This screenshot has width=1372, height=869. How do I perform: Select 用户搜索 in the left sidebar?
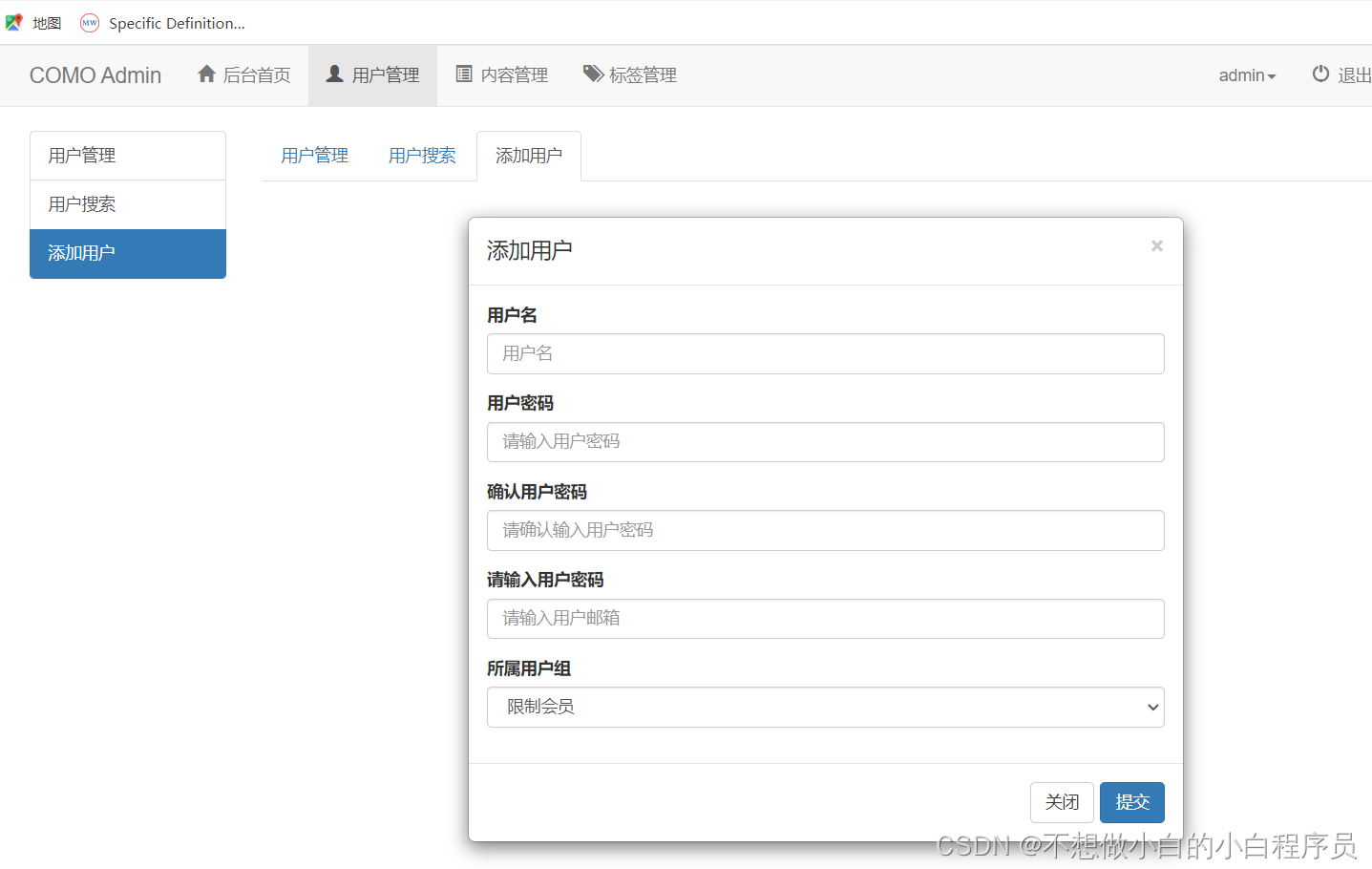[128, 204]
